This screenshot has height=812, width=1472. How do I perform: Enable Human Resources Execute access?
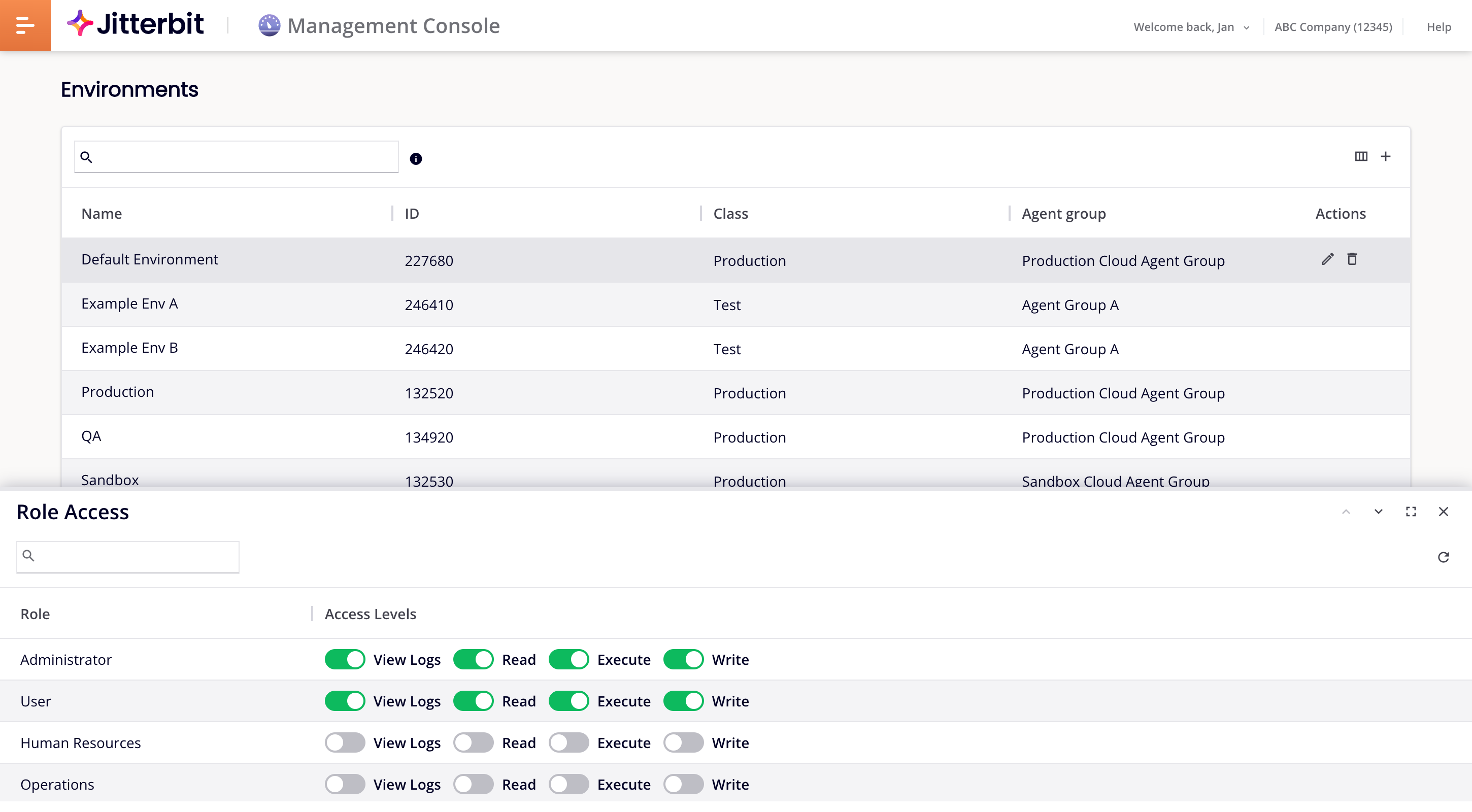click(569, 743)
